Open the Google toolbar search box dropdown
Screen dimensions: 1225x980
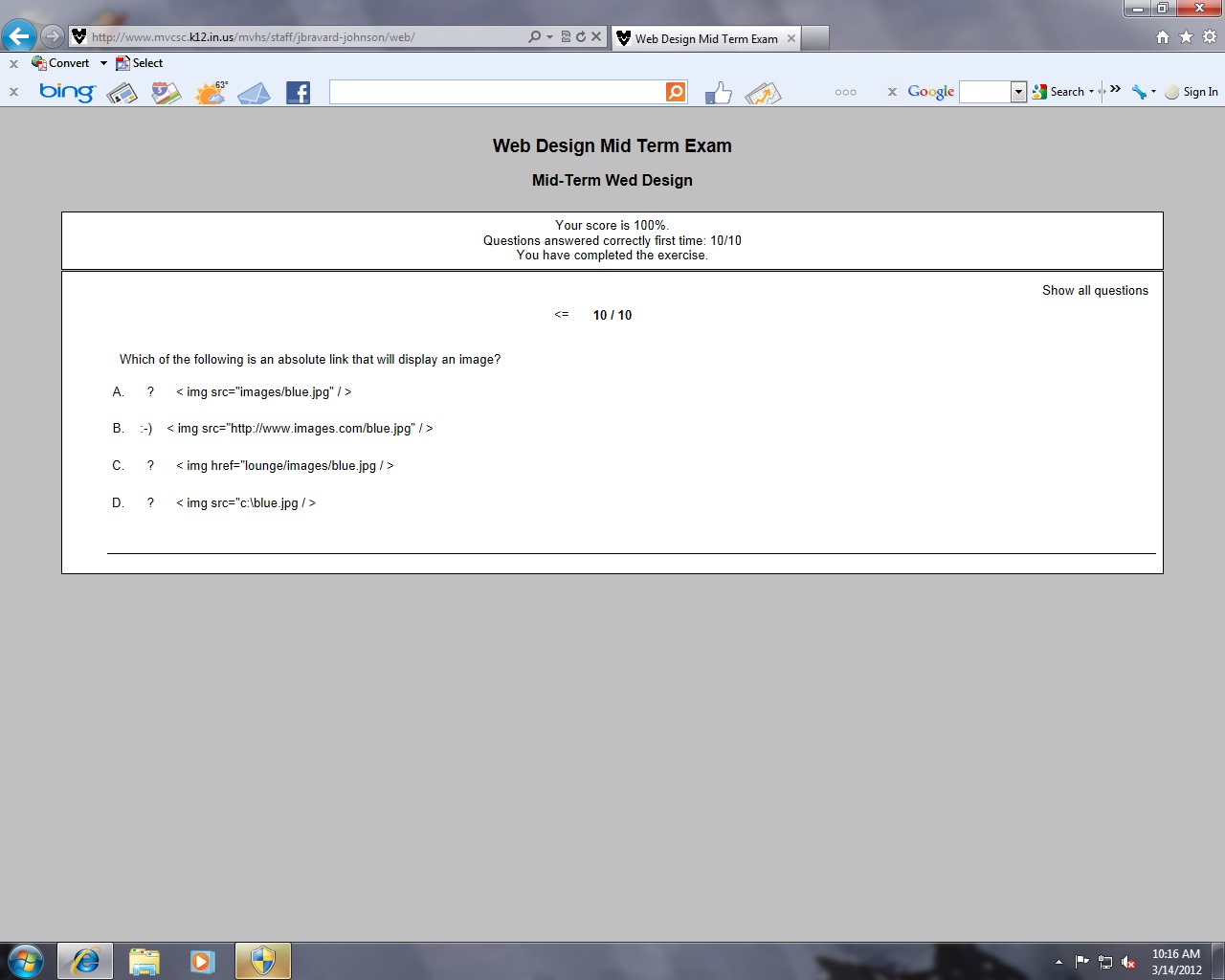(x=1018, y=92)
